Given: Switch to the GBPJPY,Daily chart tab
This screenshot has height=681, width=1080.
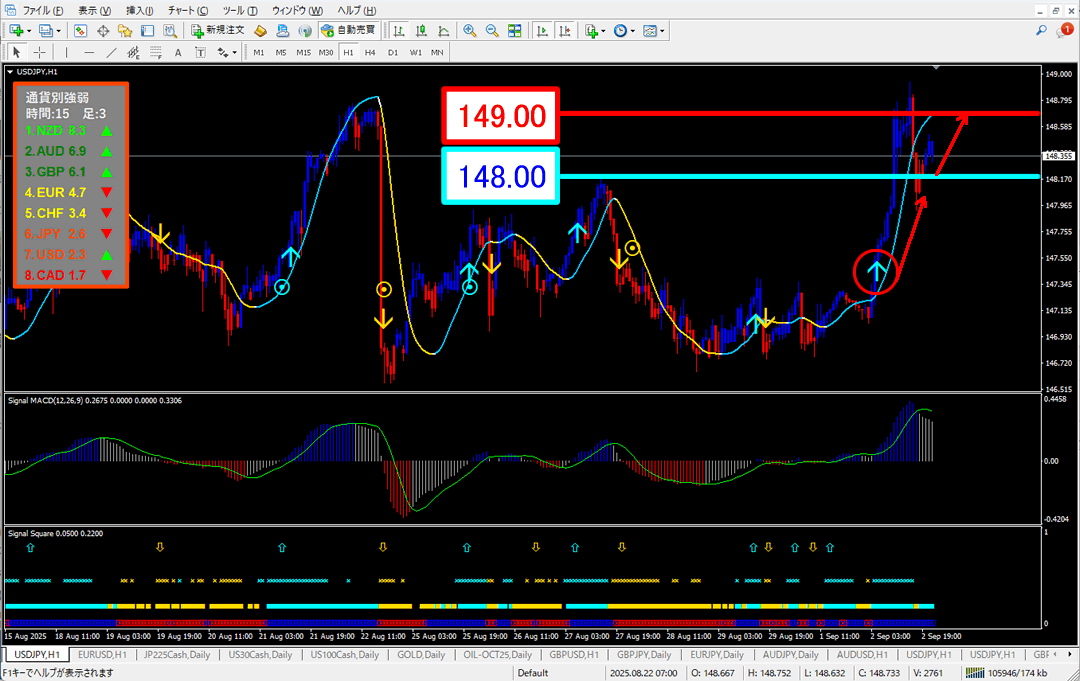Looking at the screenshot, I should (x=644, y=655).
